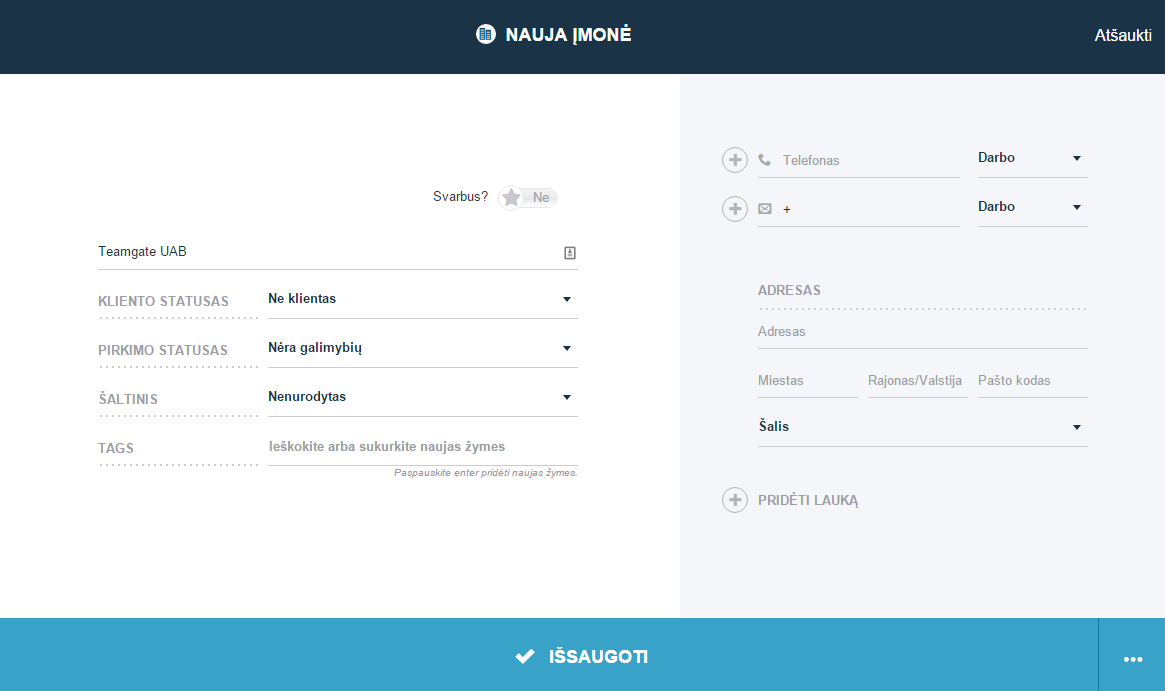Screen dimensions: 1165x691
Task: Open phone type Darbo dropdown
Action: coord(1032,158)
